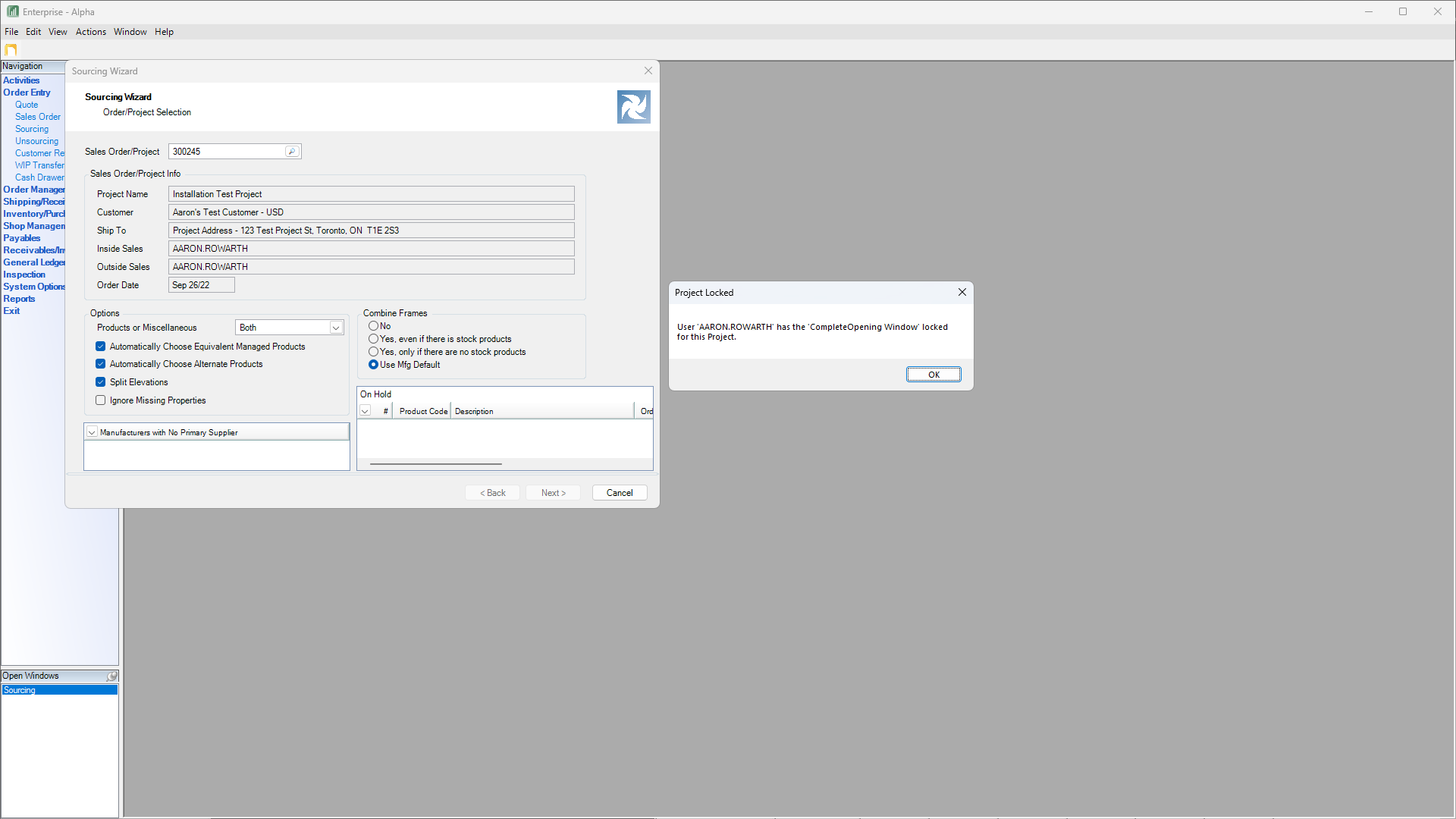Click the yellow toolbar icon below File

11,50
